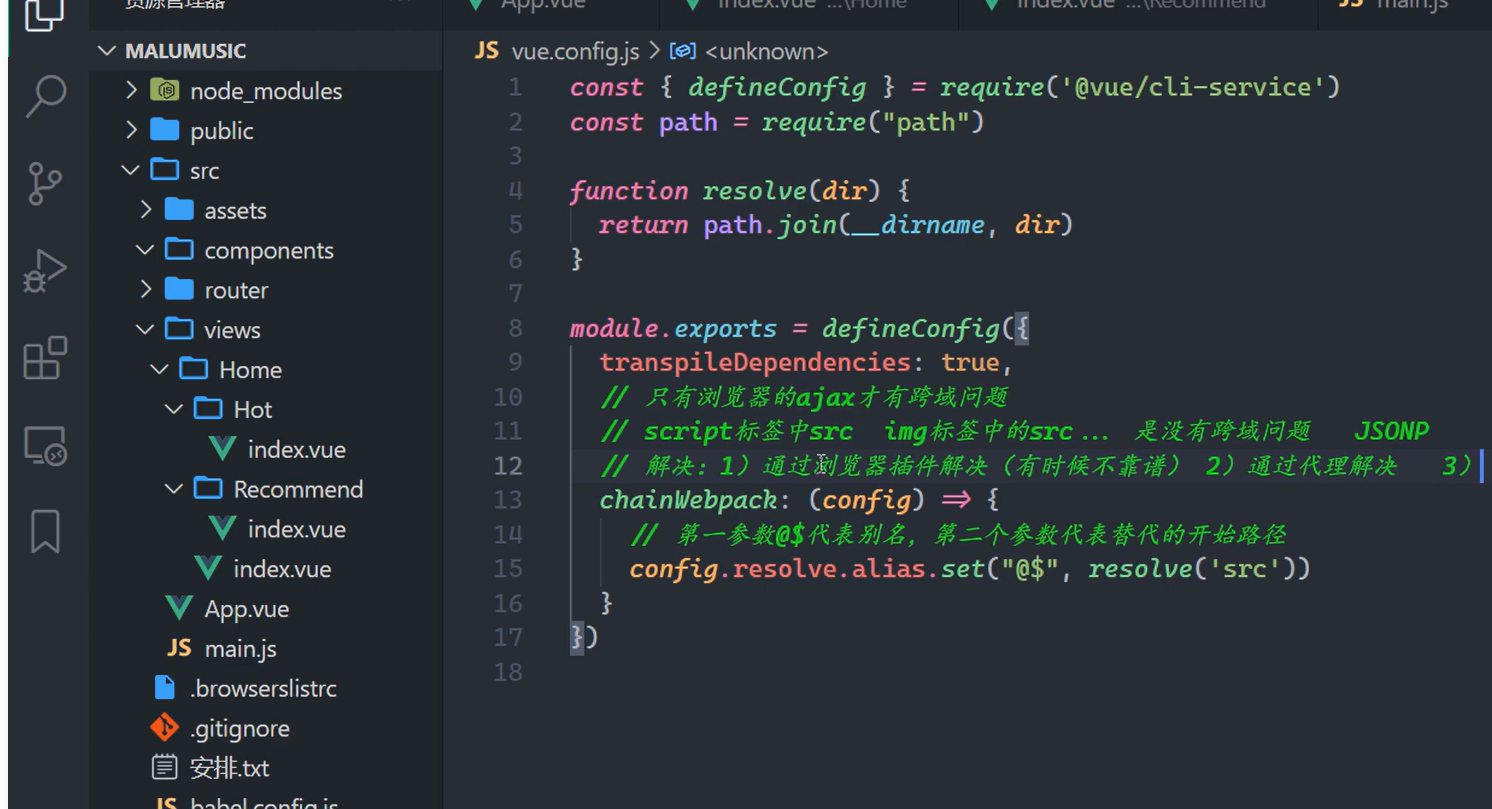Click the Vue icon of App.vue file
Screen dimensions: 1492x809
coord(179,608)
